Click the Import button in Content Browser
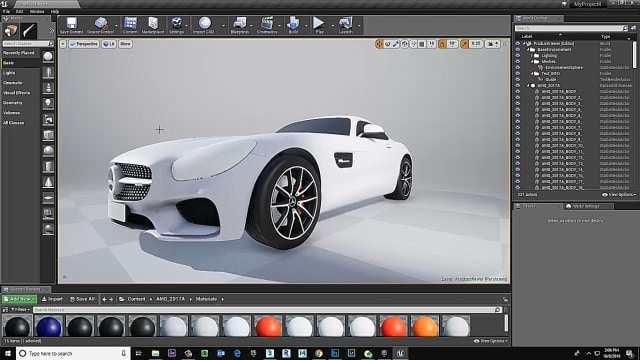Image resolution: width=640 pixels, height=360 pixels. pos(52,299)
